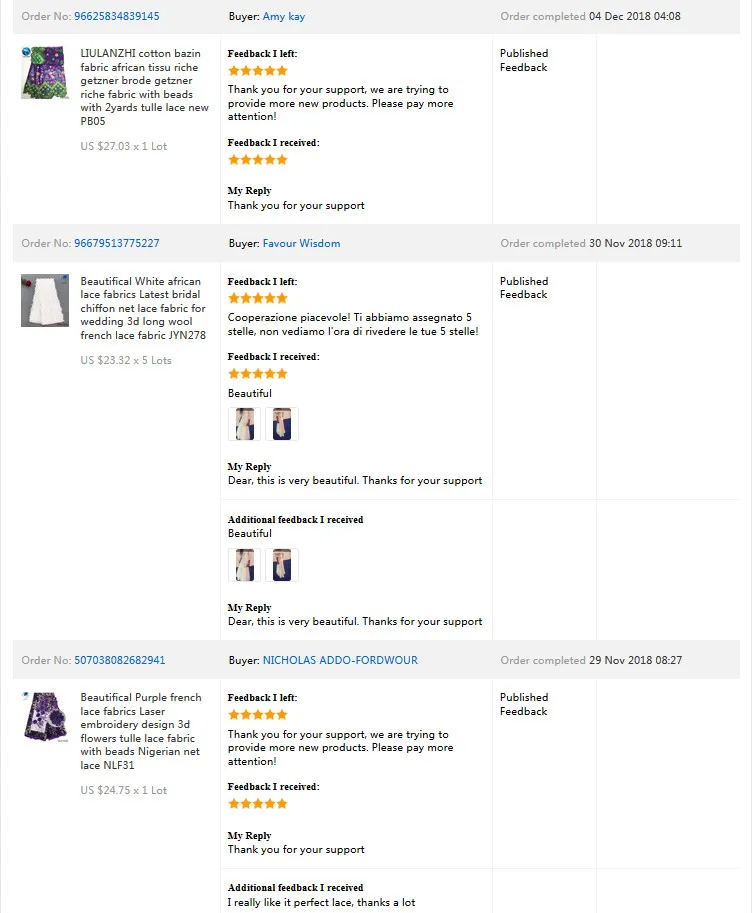Click star rating left for Amy kay
Screen dimensions: 752x913
[258, 71]
